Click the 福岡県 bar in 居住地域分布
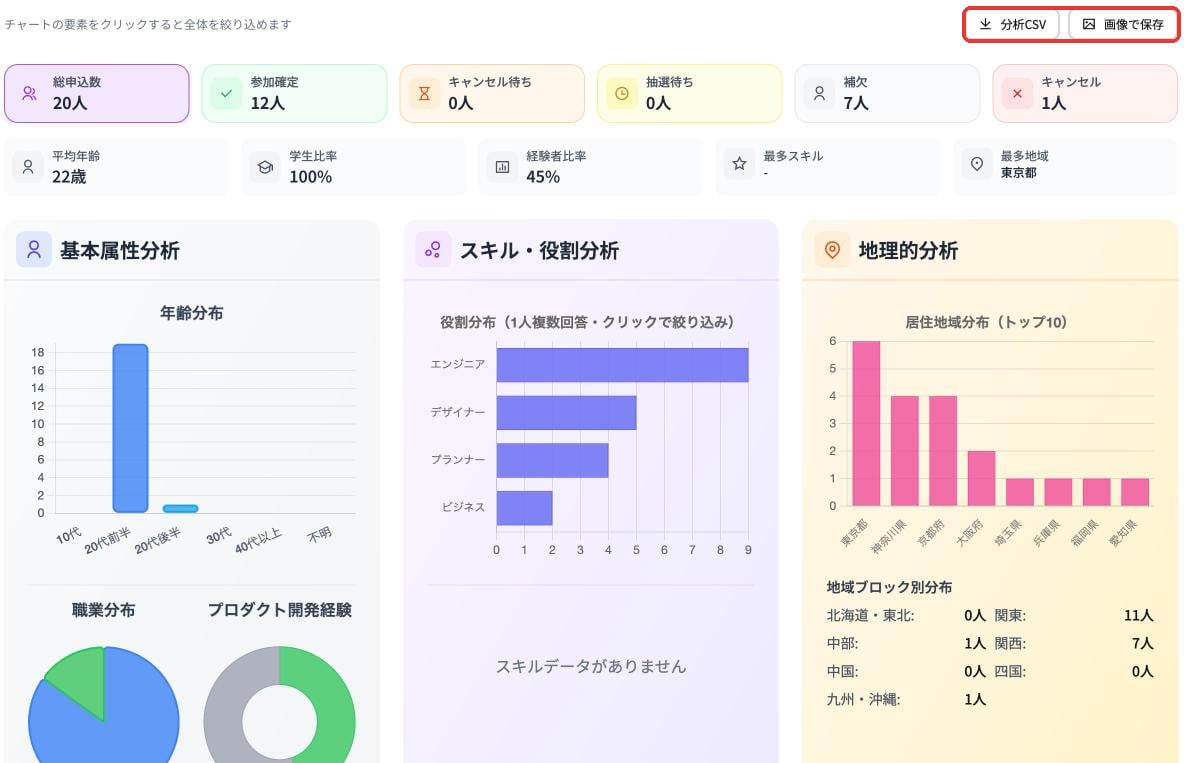The image size is (1184, 763). (1096, 492)
